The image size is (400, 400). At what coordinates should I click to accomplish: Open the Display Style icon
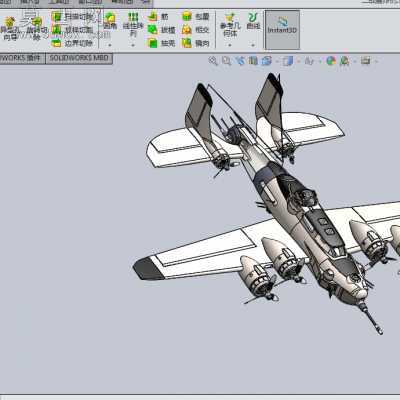pos(288,61)
